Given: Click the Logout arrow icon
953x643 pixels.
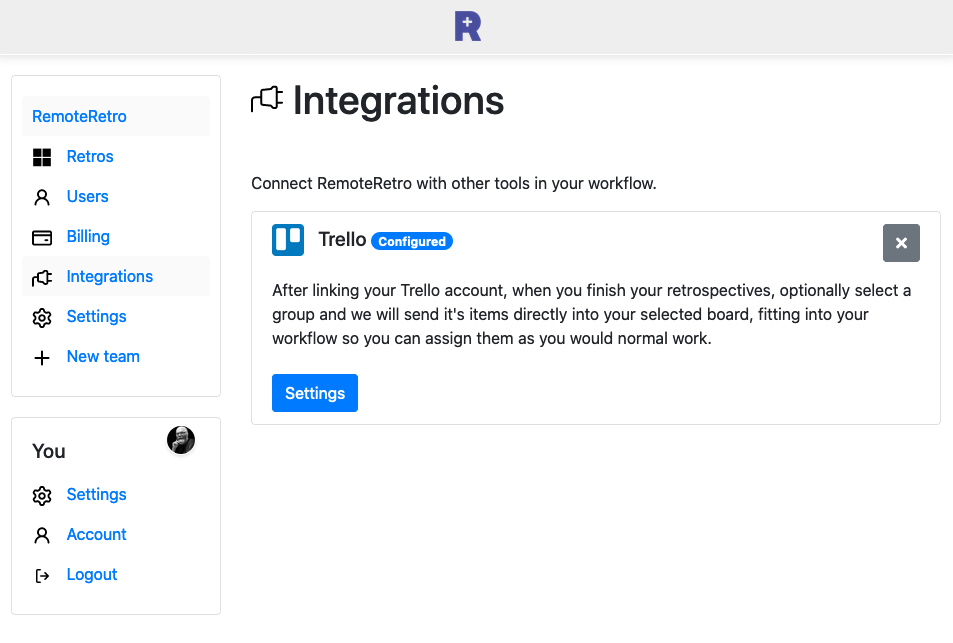Looking at the screenshot, I should click(42, 576).
